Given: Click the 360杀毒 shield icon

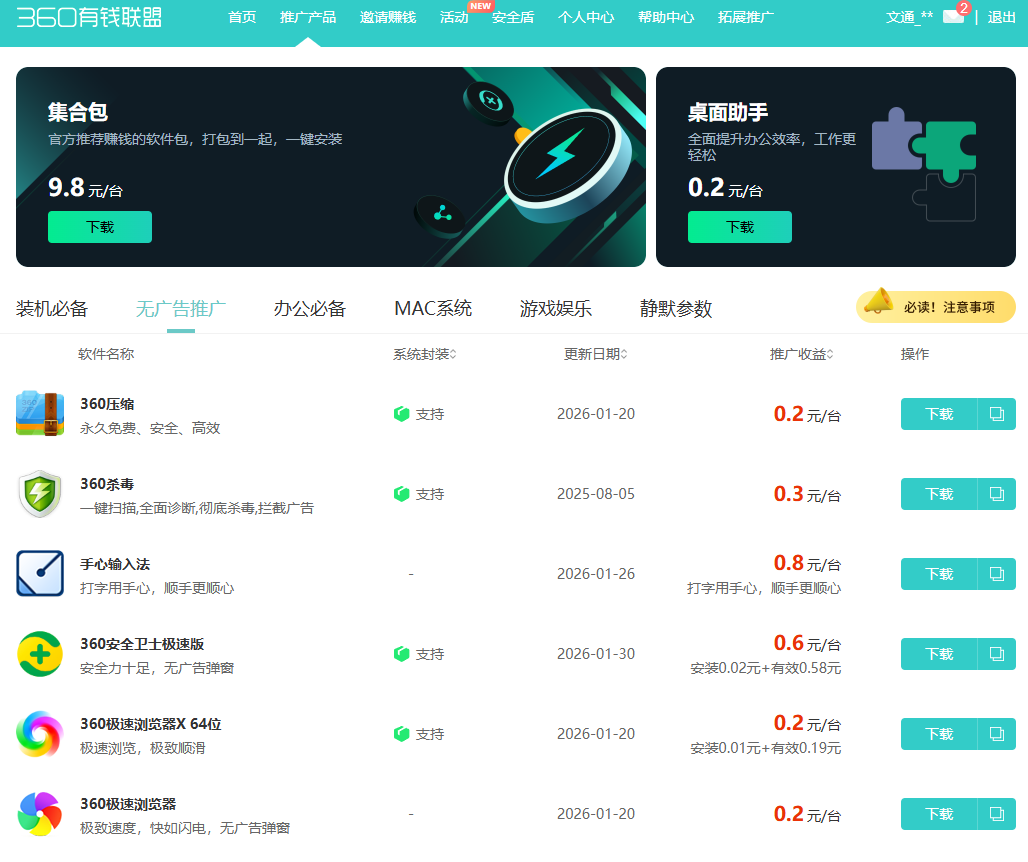Looking at the screenshot, I should click(x=40, y=494).
